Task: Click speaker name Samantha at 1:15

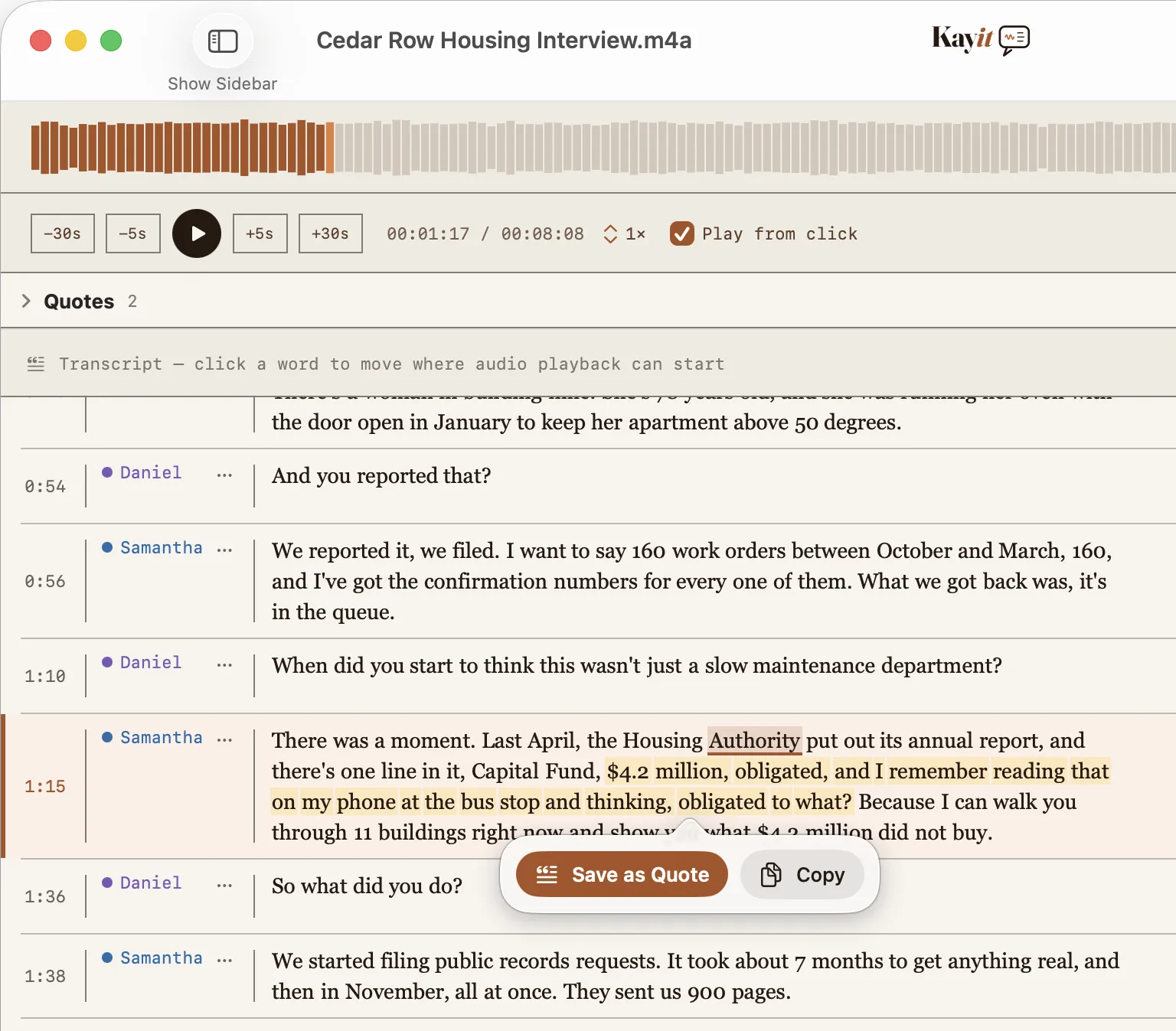Action: pos(162,738)
